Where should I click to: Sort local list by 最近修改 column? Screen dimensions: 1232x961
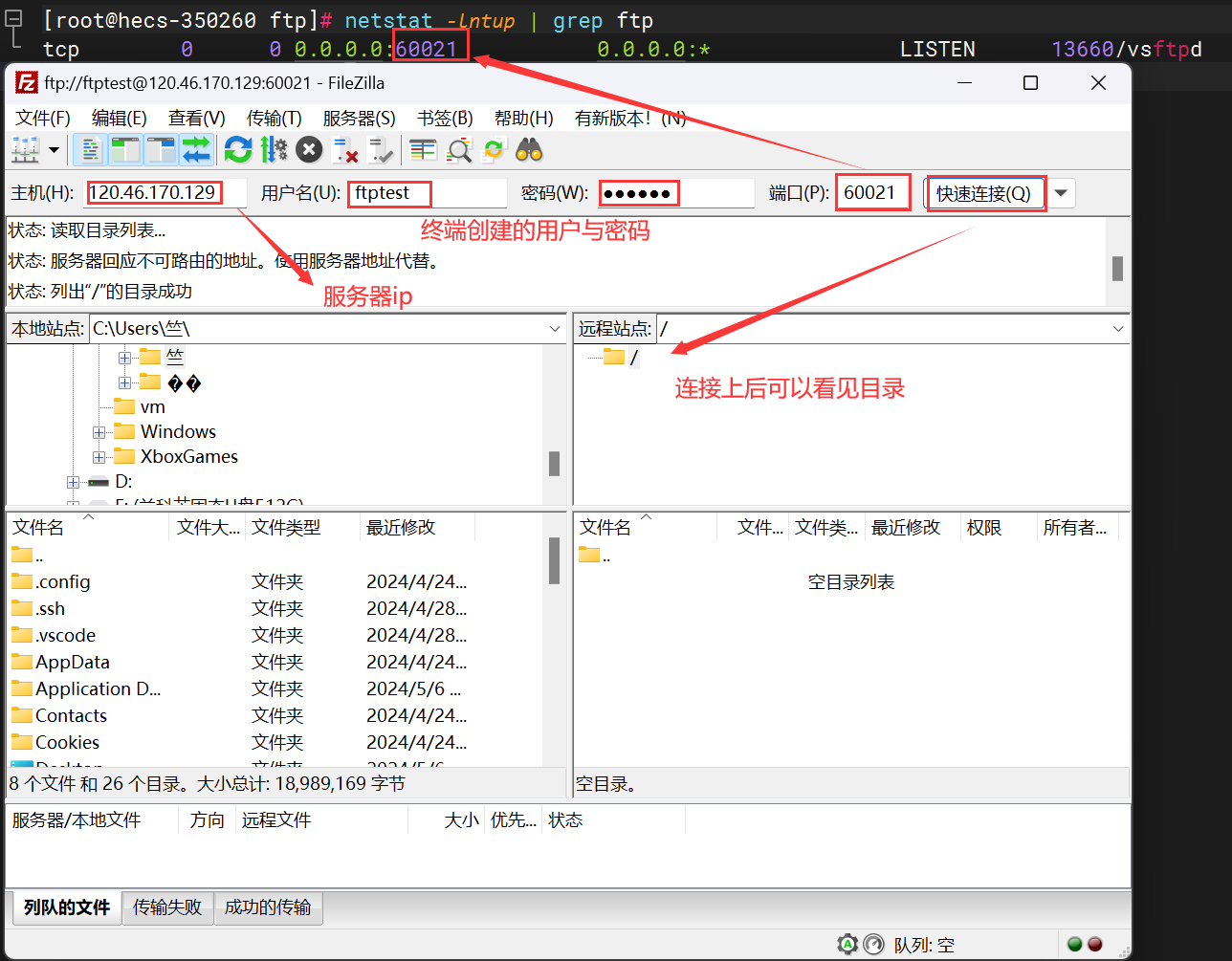[x=417, y=527]
